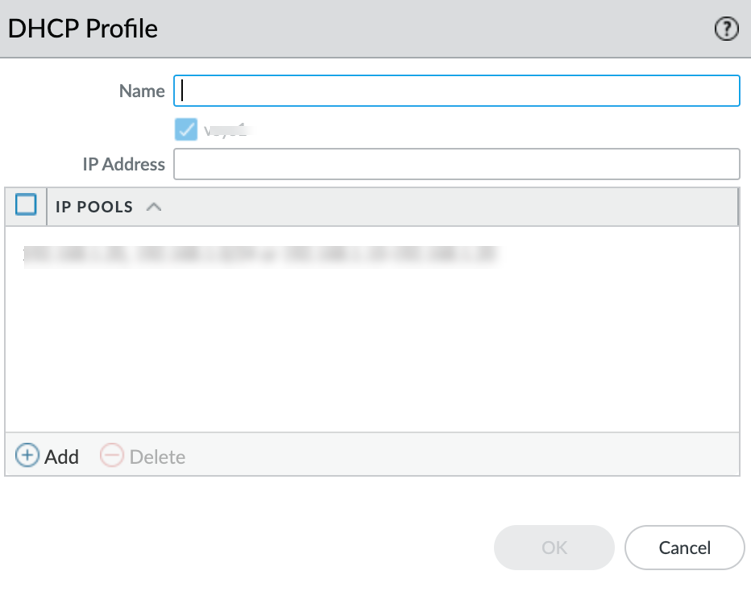Tick the select-all checkbox in IP Pools header

[x=26, y=206]
